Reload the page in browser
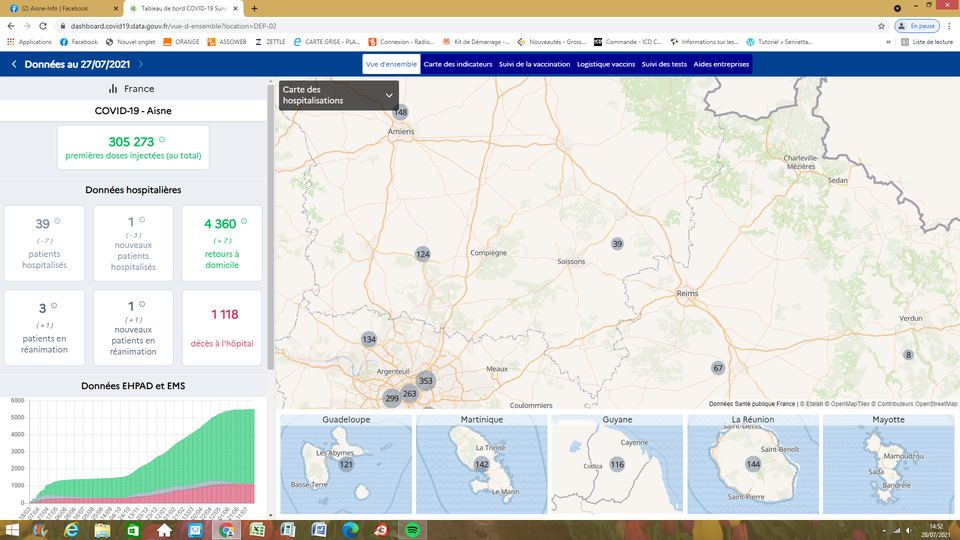 tap(43, 25)
